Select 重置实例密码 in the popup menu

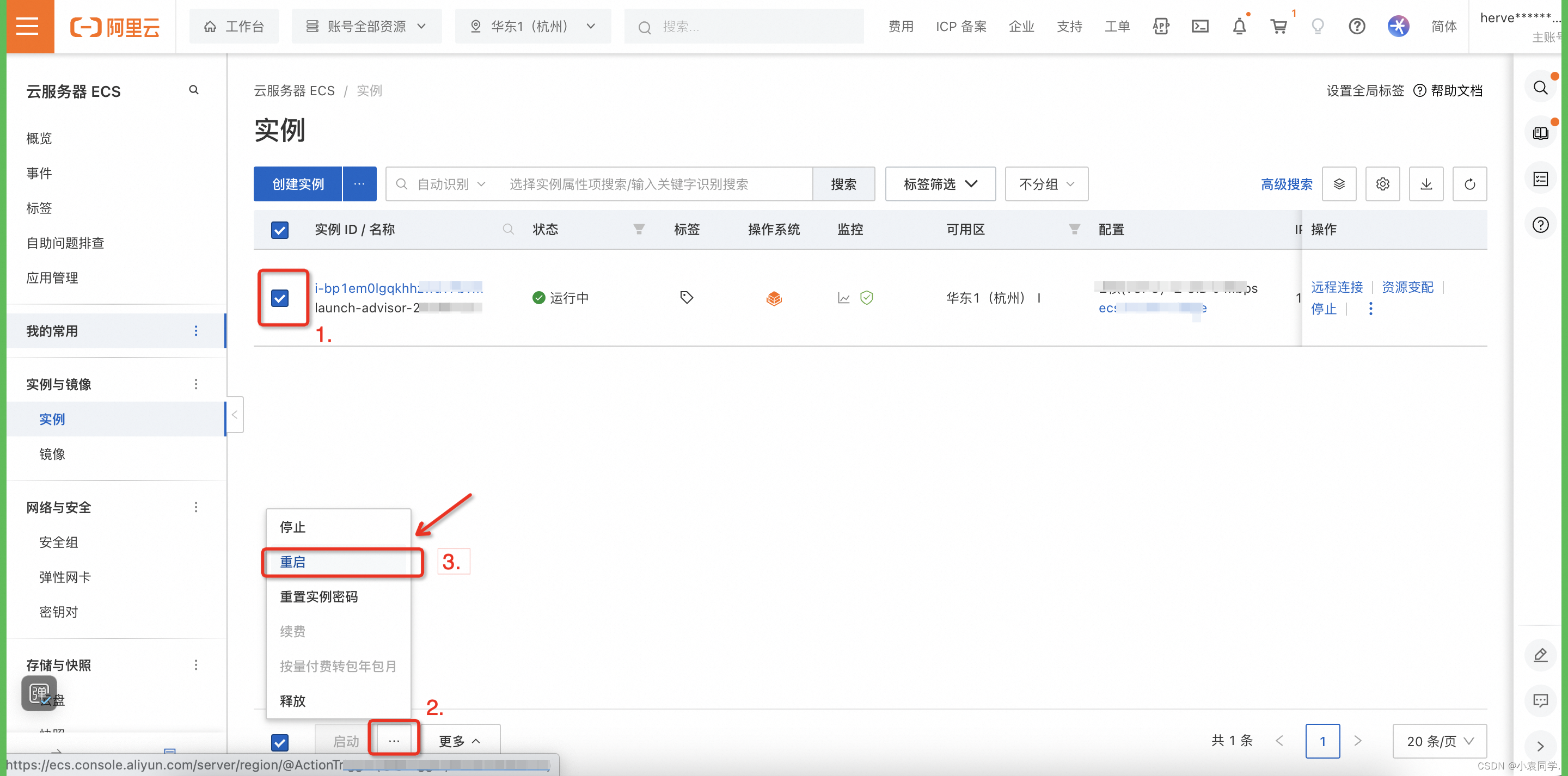(x=339, y=596)
